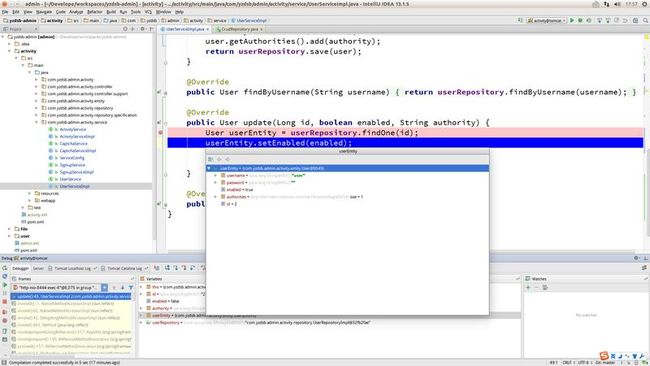
Task: Expand authority variable in Variables panel
Action: [142, 308]
